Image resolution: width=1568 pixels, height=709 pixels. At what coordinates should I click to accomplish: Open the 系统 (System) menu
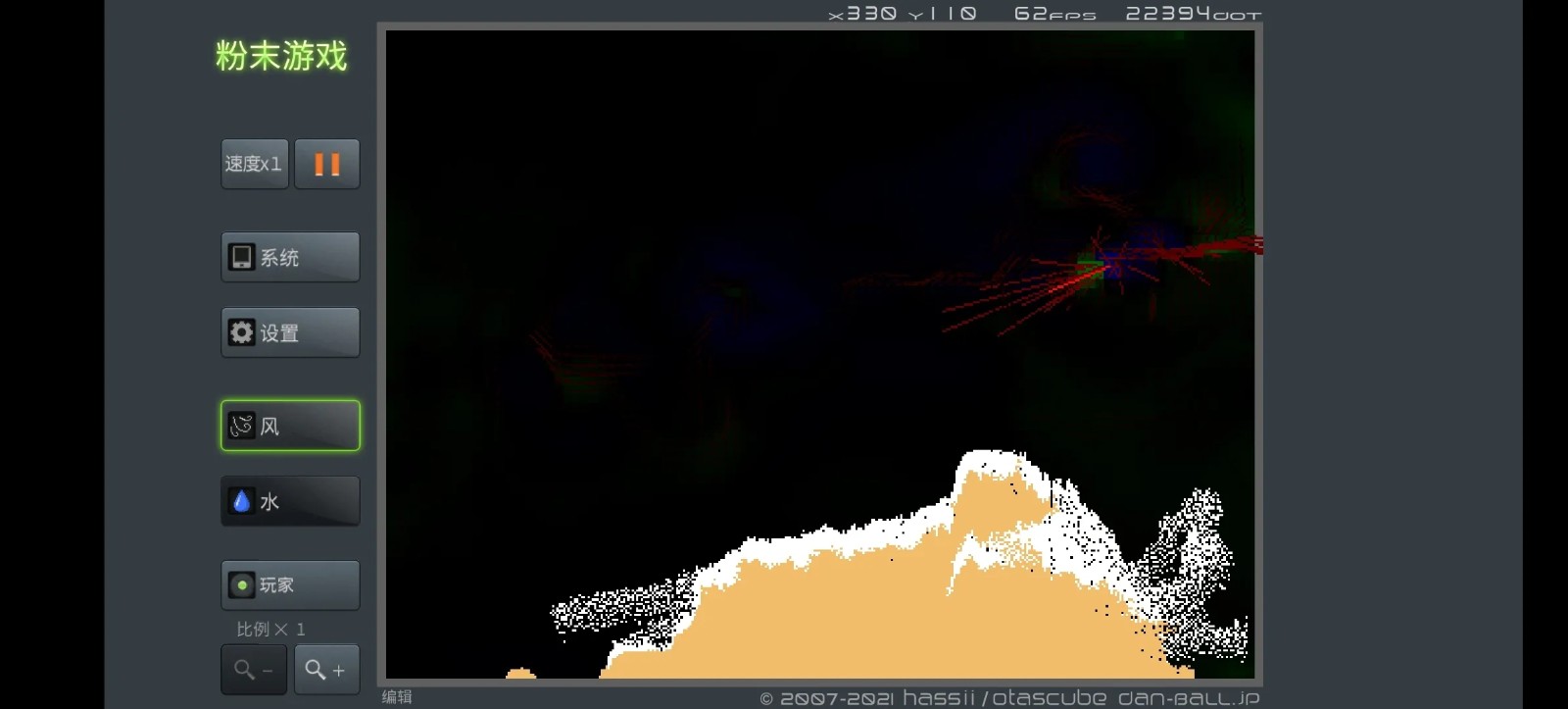(290, 257)
